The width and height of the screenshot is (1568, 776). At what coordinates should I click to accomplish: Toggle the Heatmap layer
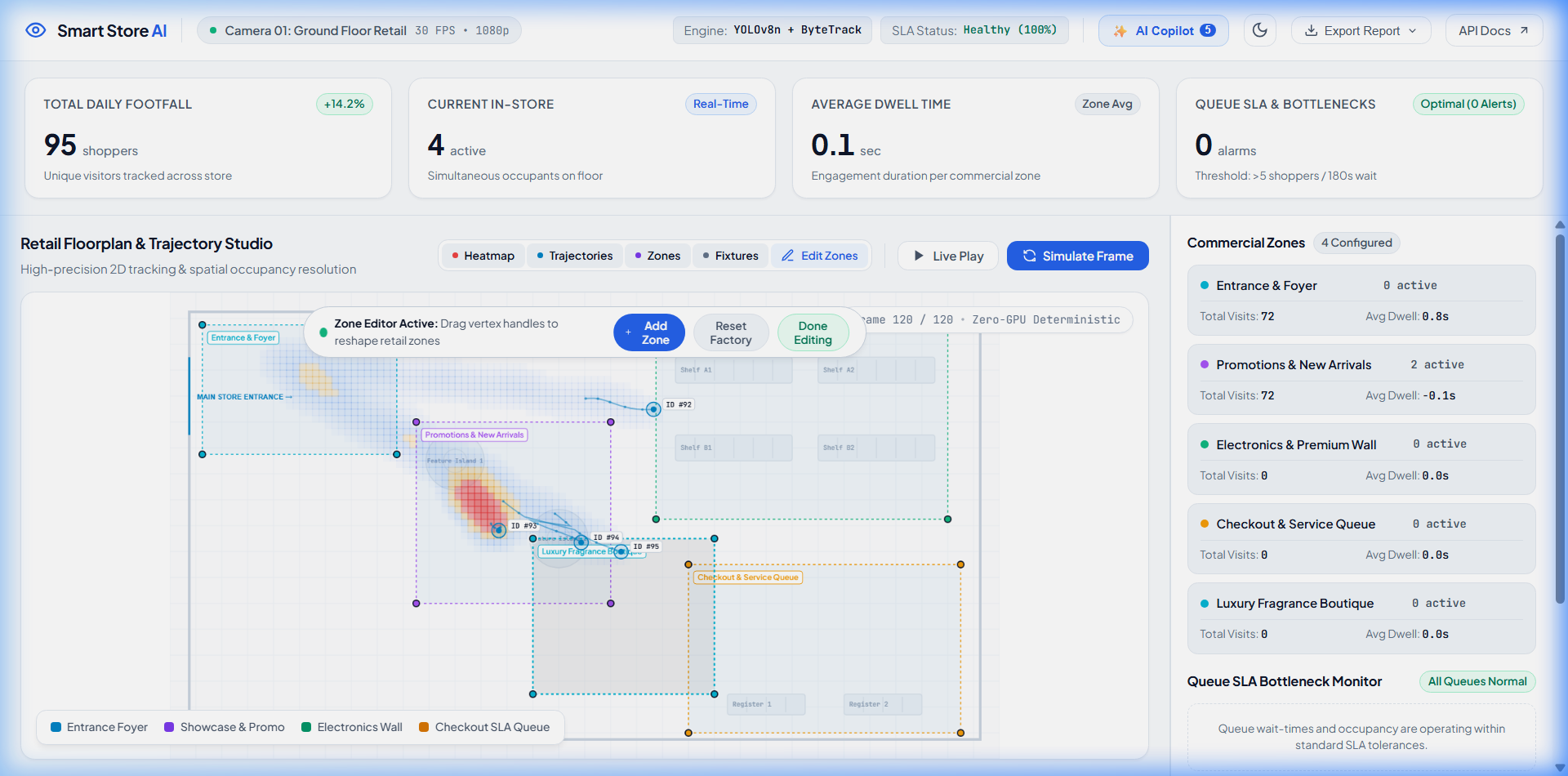(x=483, y=256)
